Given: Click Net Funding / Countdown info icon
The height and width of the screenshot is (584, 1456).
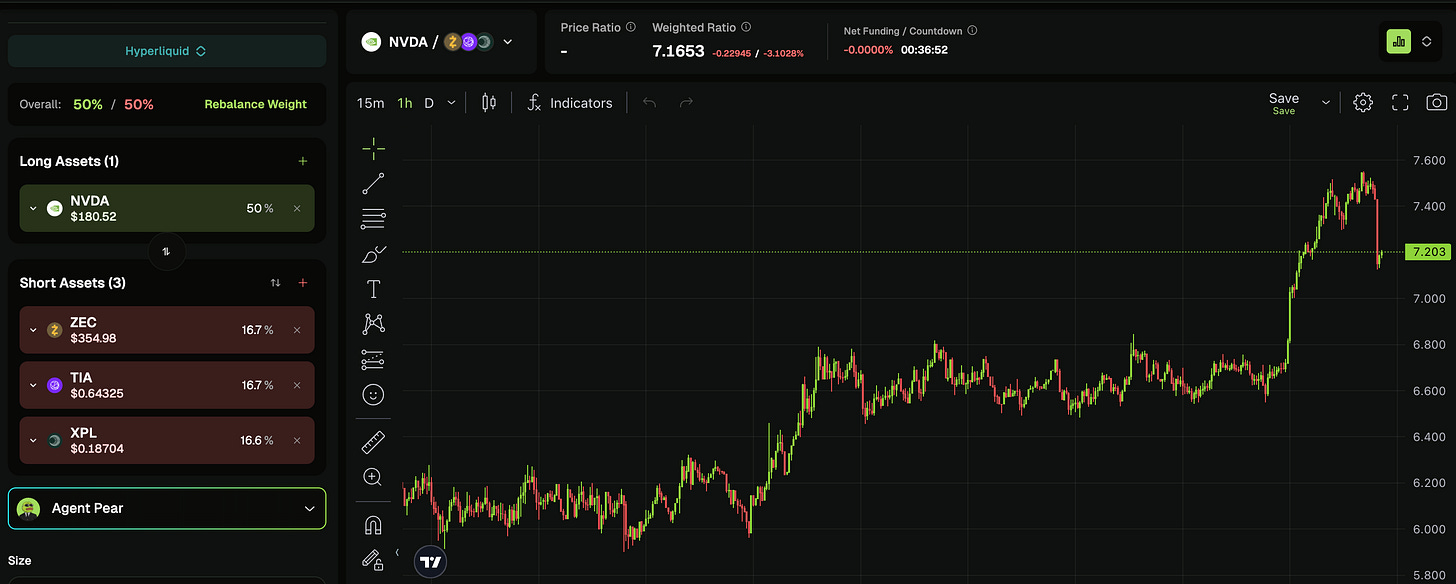Looking at the screenshot, I should point(973,31).
